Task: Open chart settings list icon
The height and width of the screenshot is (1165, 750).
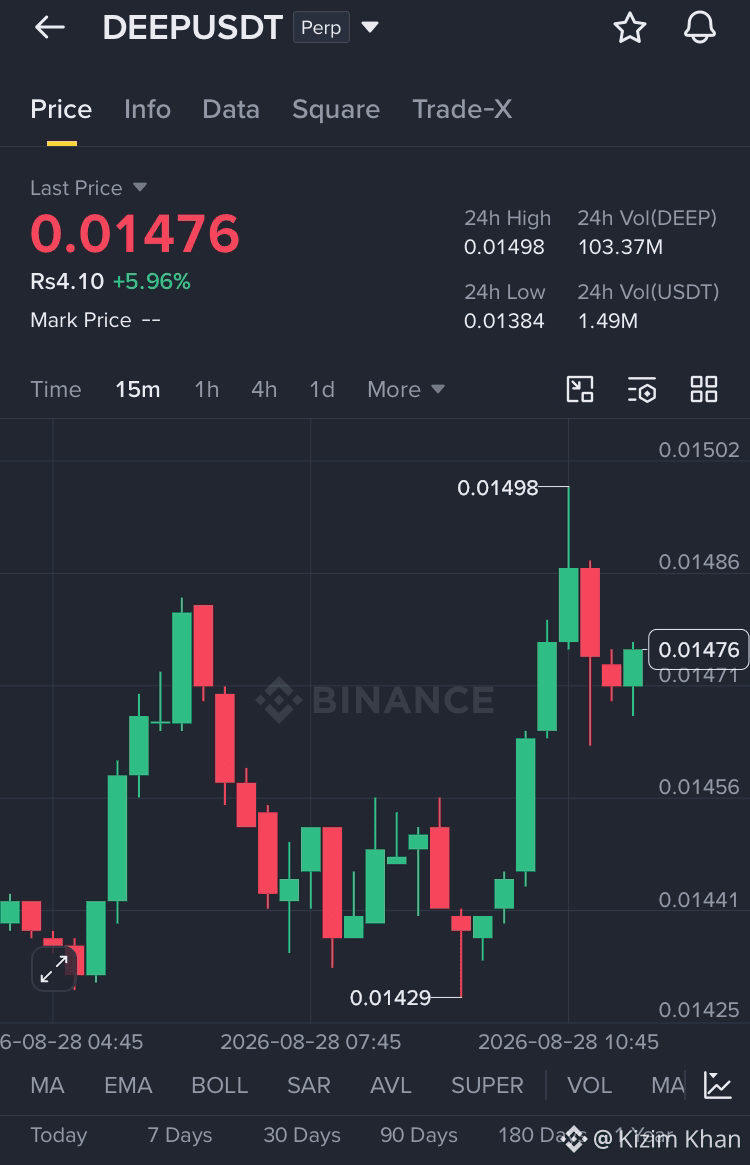Action: (641, 389)
